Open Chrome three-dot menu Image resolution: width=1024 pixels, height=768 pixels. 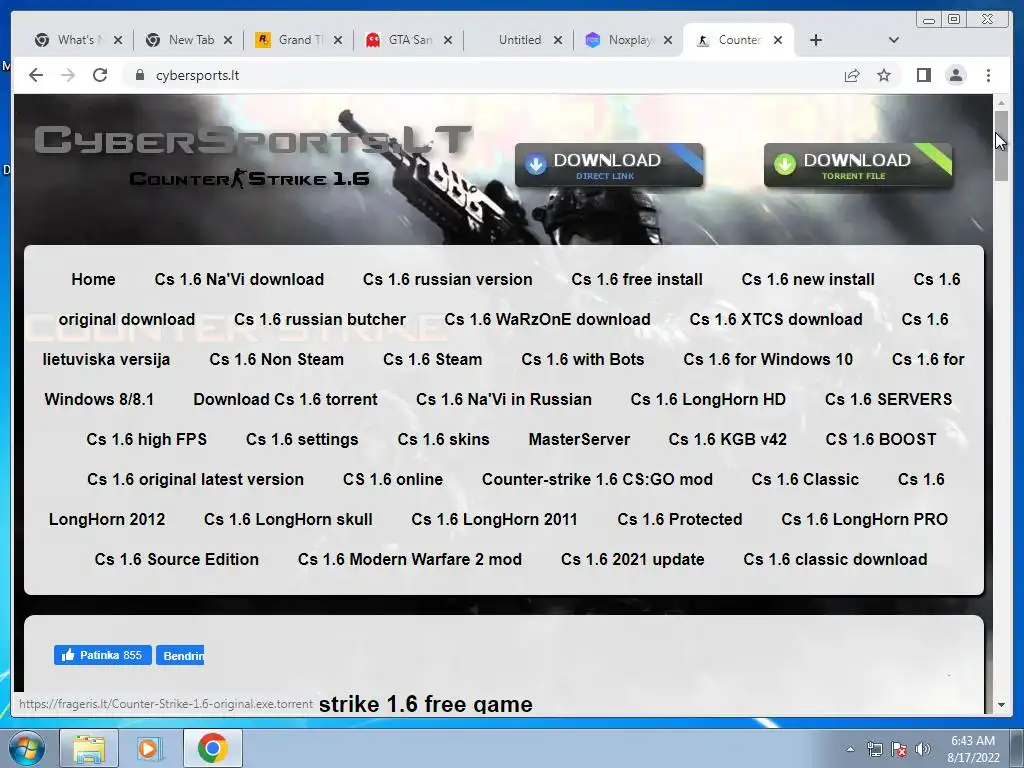[988, 75]
